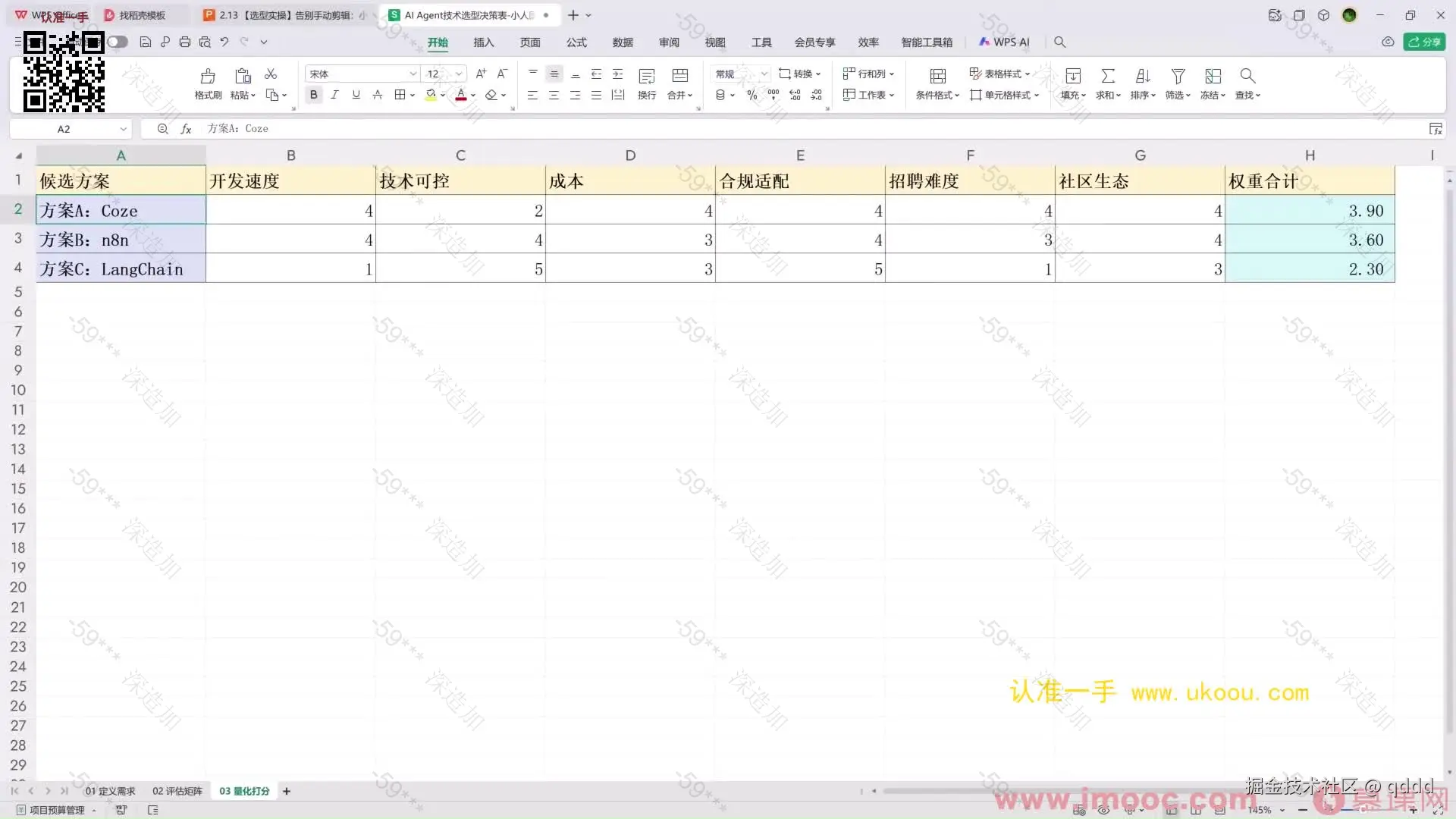Click the Save icon in quick access bar
1456x819 pixels.
[146, 42]
